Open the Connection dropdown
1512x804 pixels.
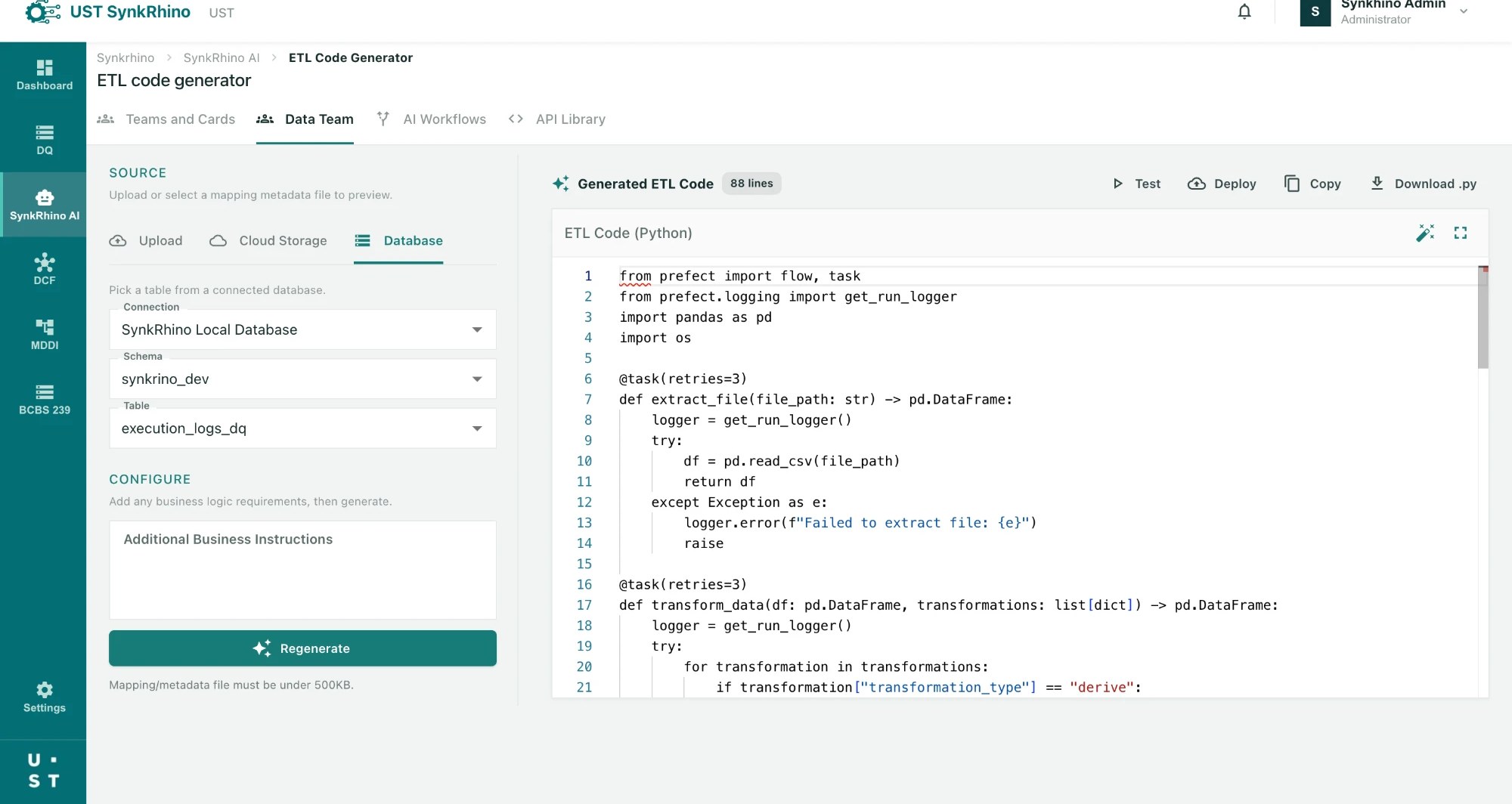pos(302,329)
